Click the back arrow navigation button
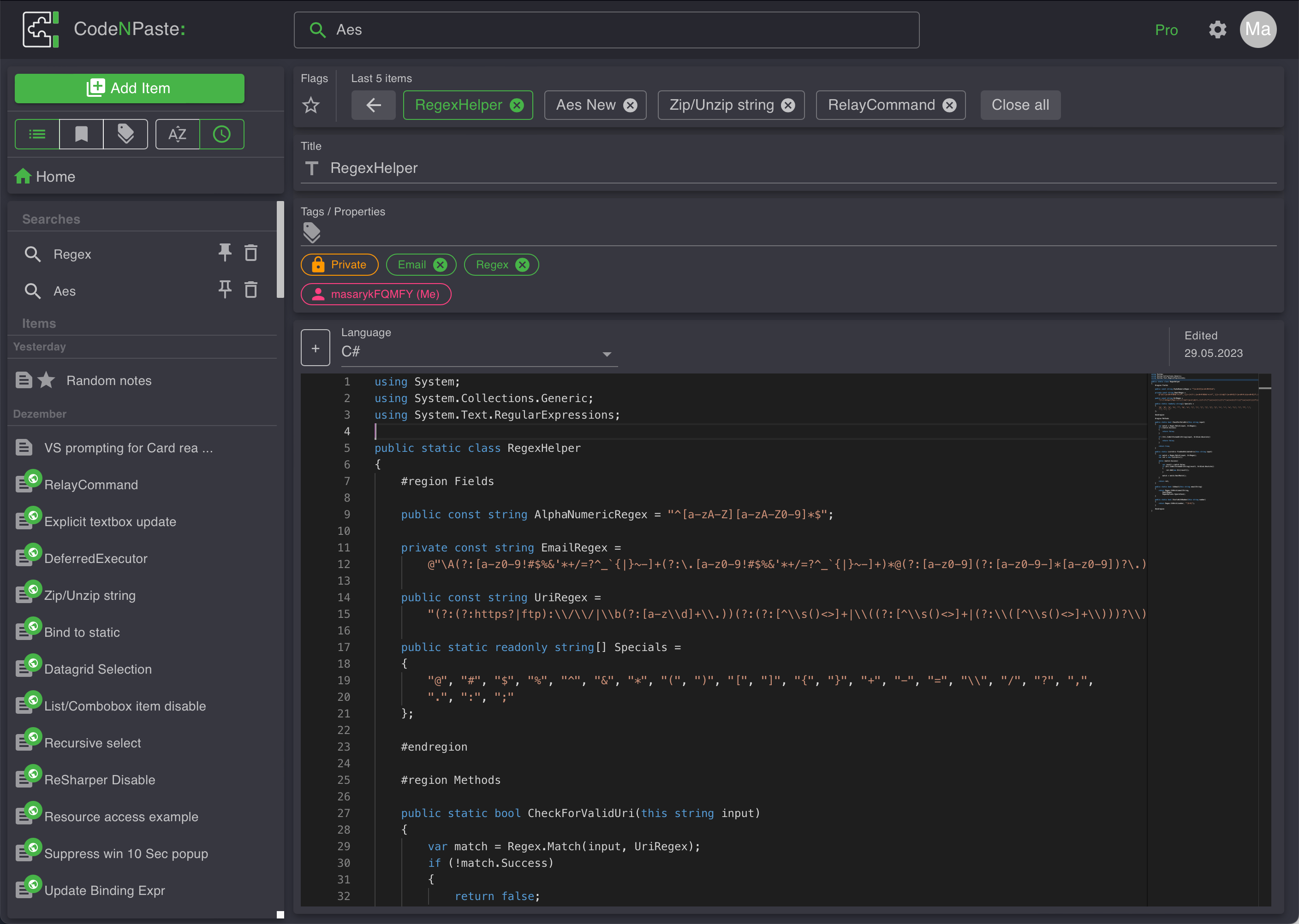 click(374, 104)
